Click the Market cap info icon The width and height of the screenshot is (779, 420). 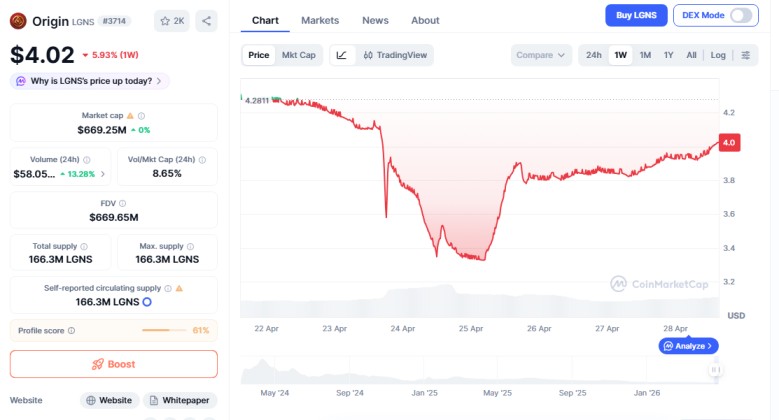[x=141, y=116]
